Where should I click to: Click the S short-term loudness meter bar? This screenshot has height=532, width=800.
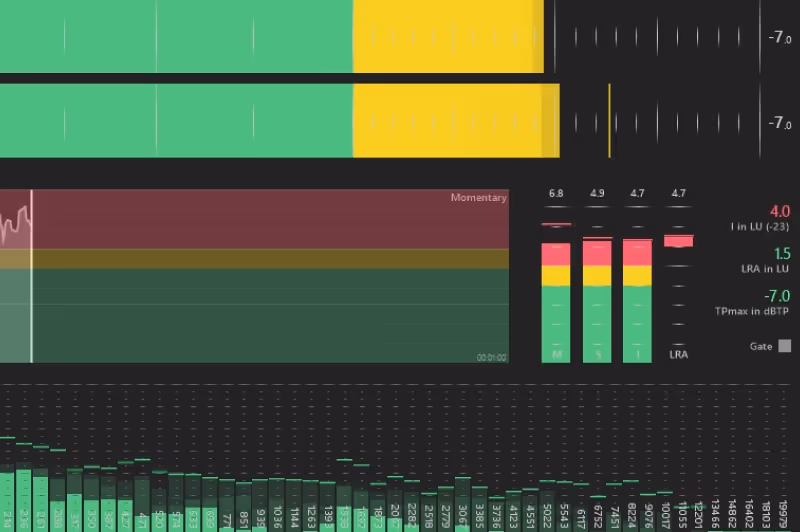click(x=597, y=300)
